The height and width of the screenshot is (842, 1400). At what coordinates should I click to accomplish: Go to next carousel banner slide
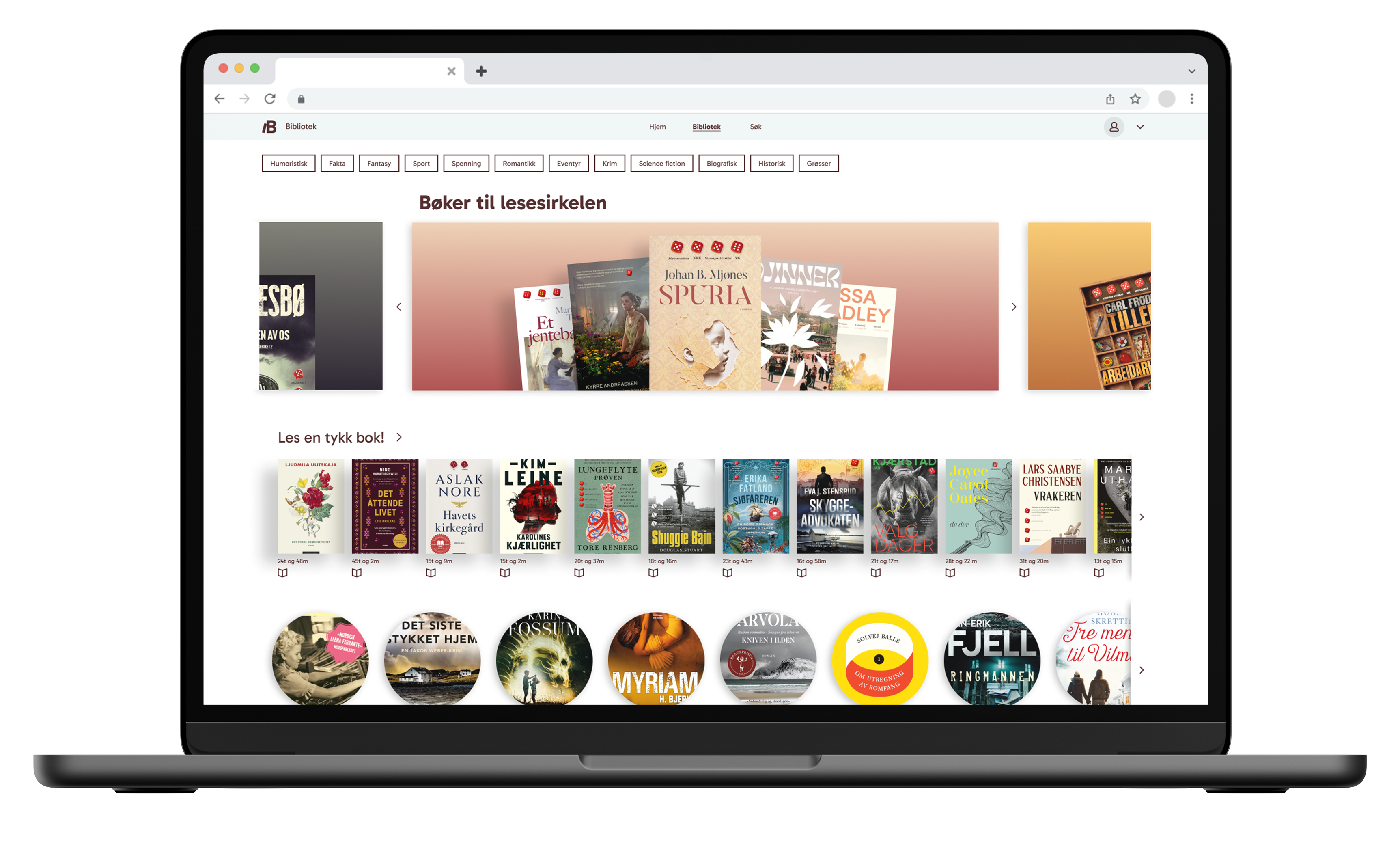pyautogui.click(x=1014, y=307)
